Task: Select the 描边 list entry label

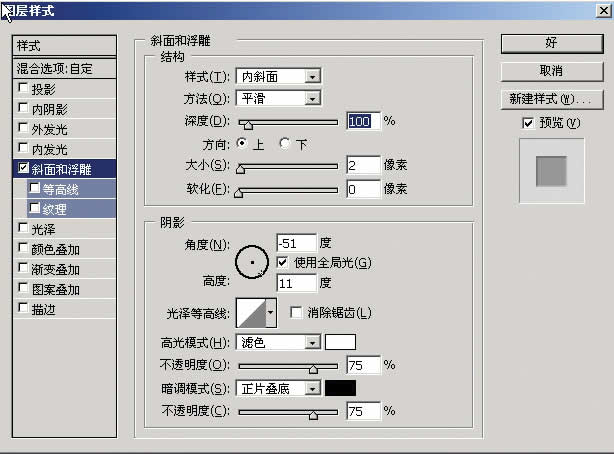Action: tap(43, 309)
